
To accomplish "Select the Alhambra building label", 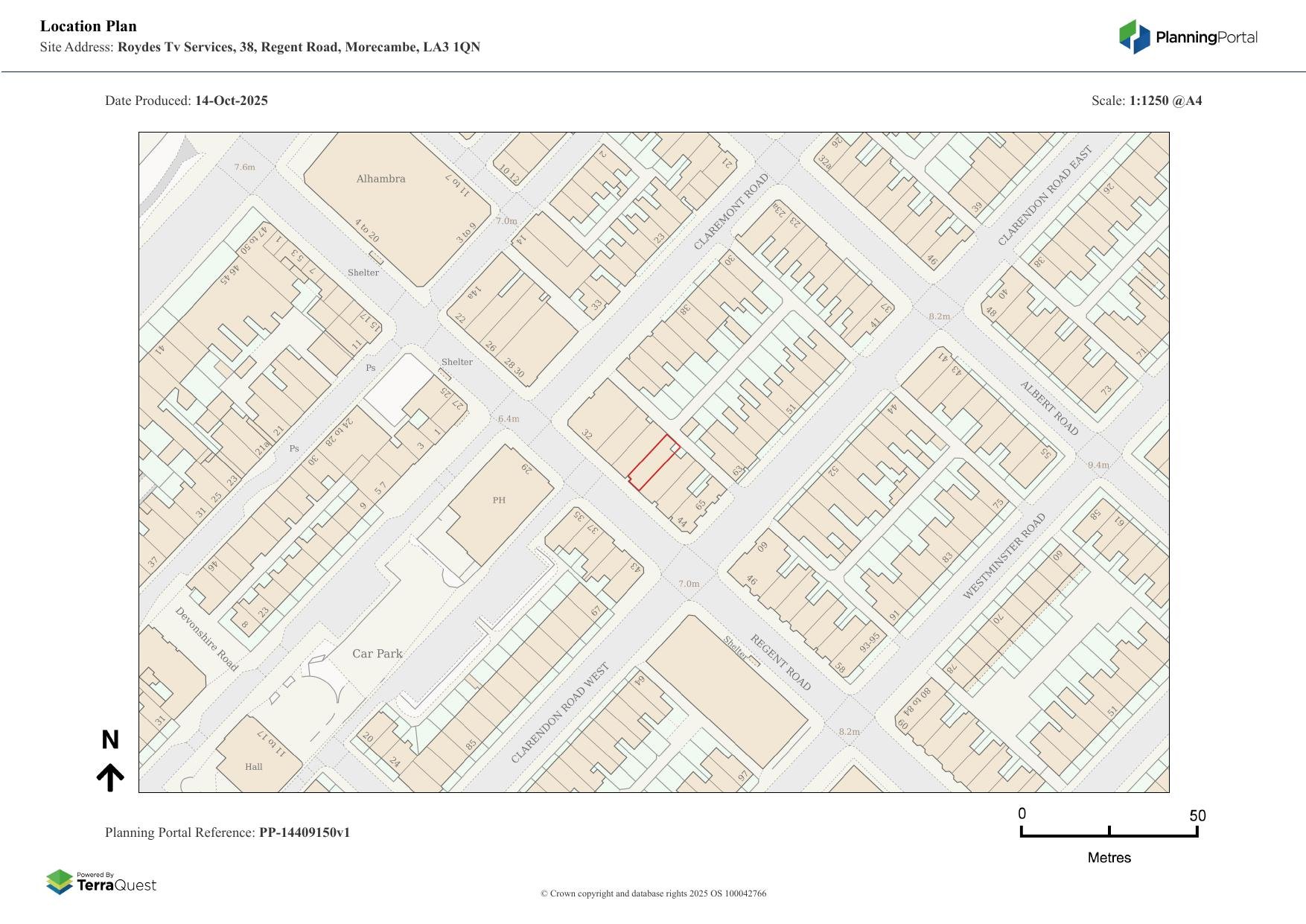I will [380, 179].
